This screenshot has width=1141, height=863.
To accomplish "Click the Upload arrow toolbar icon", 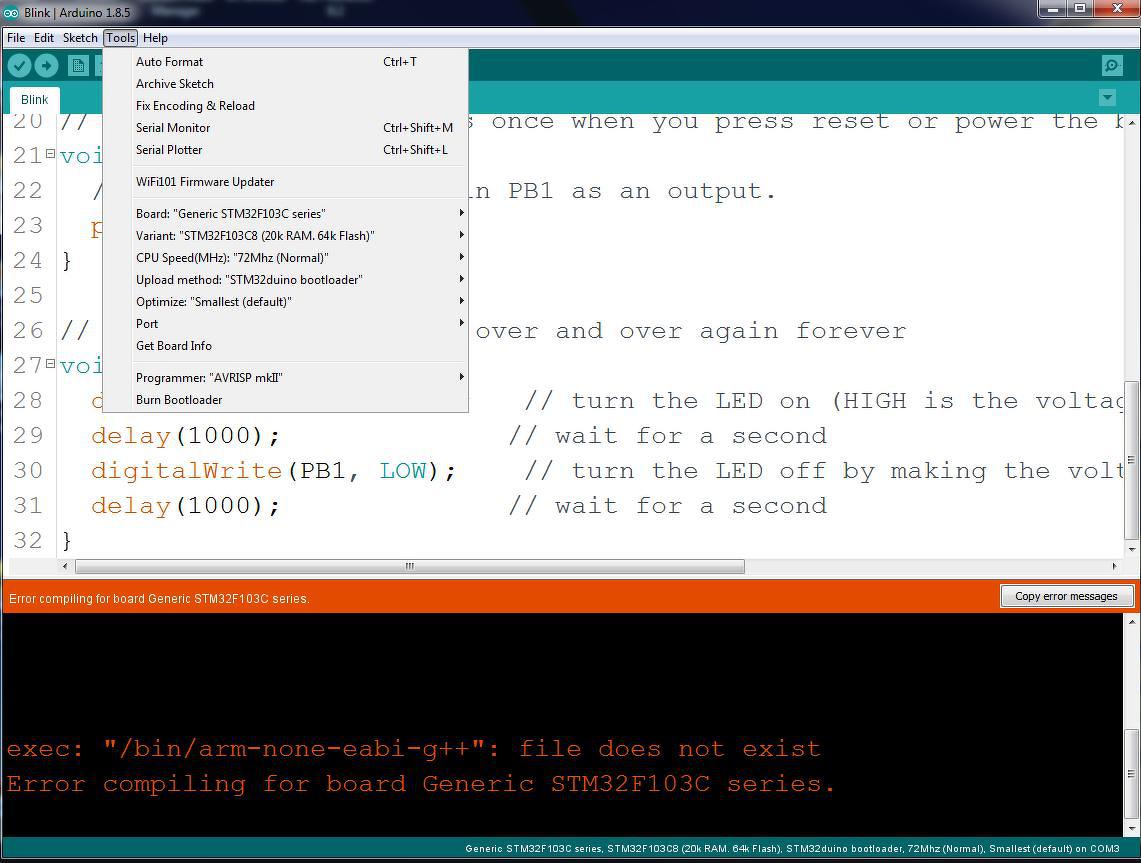I will point(46,66).
